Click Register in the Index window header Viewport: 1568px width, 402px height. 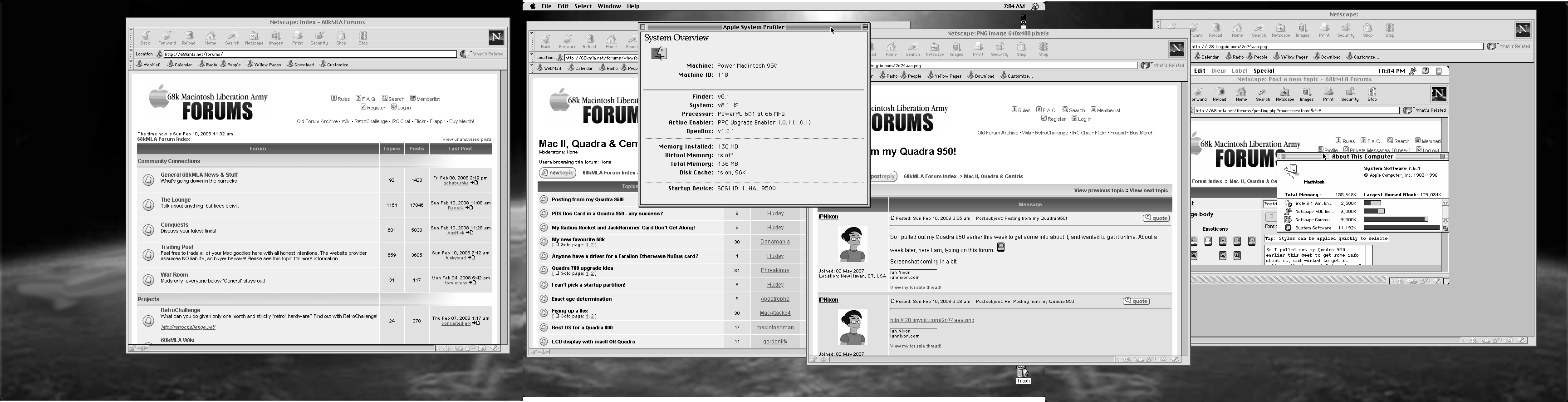(373, 107)
